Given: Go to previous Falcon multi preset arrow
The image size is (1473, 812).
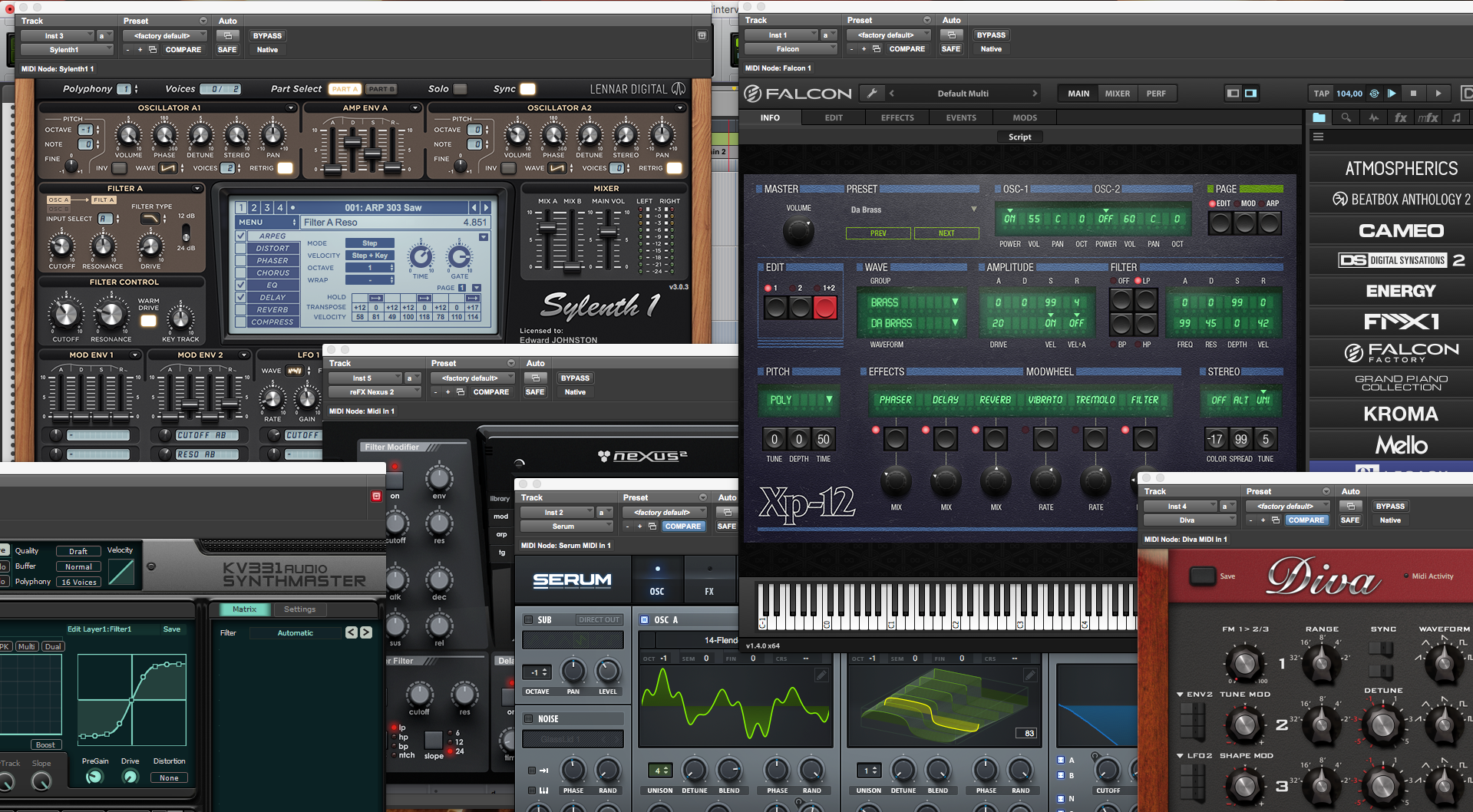Looking at the screenshot, I should tap(892, 94).
